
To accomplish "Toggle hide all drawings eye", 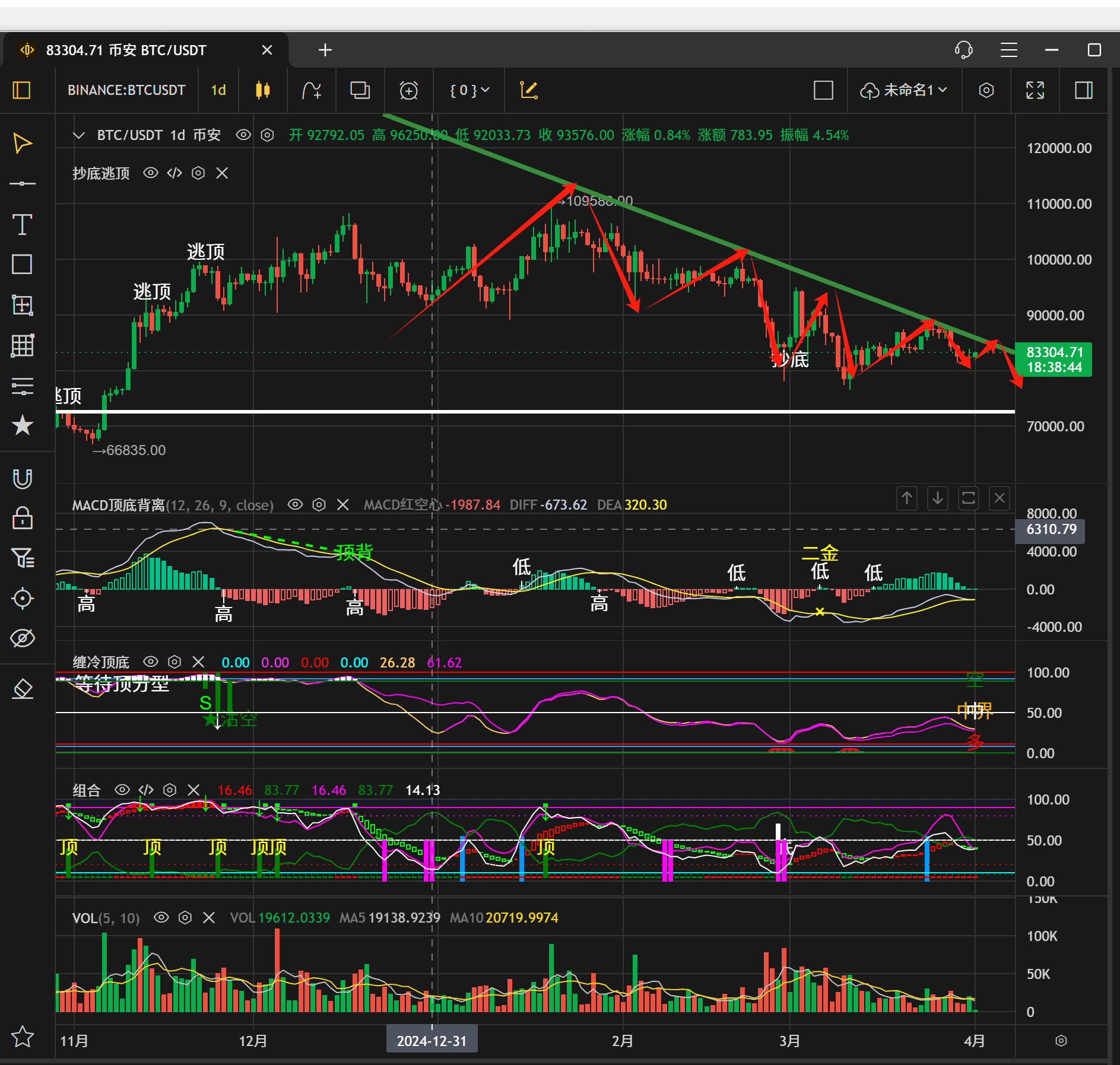I will [23, 638].
